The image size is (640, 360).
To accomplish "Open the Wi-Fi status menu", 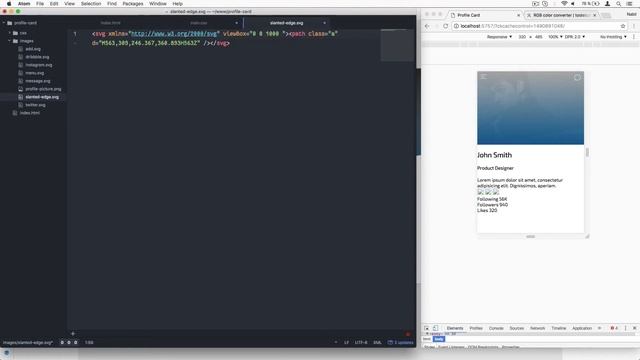I will (x=564, y=3).
